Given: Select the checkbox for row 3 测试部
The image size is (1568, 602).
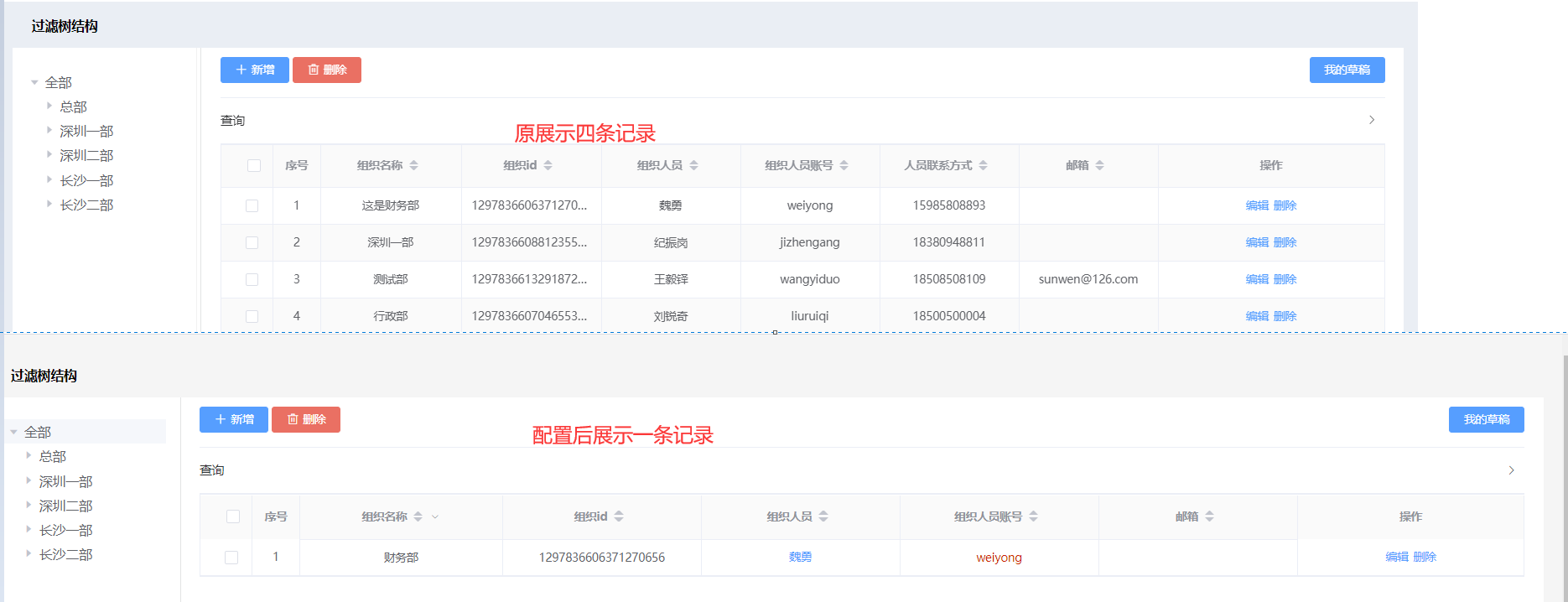Looking at the screenshot, I should pyautogui.click(x=252, y=279).
